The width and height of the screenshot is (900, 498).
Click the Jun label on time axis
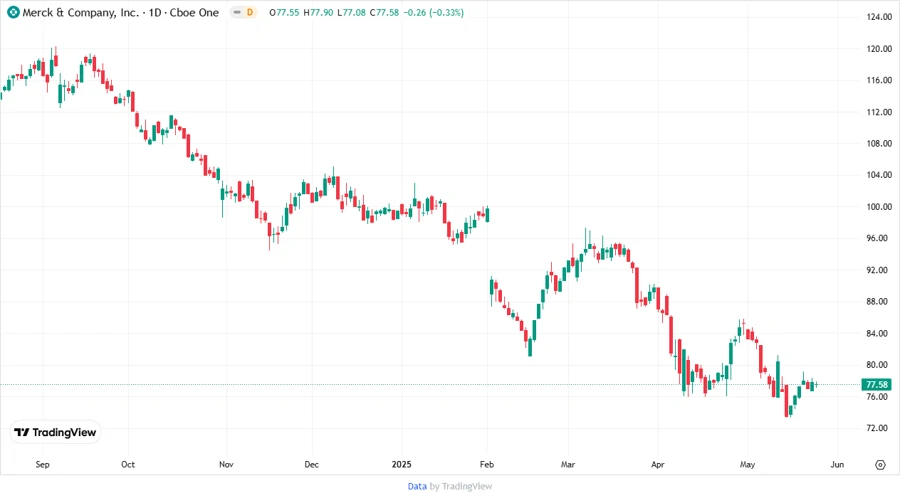(x=837, y=465)
